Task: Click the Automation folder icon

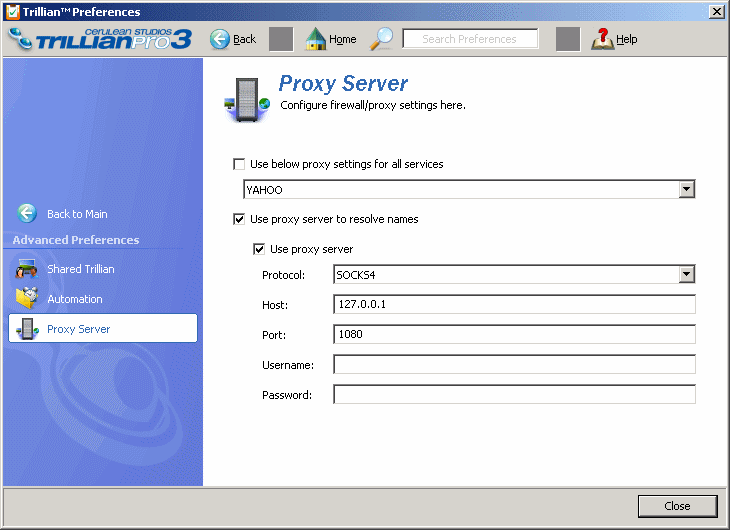Action: [27, 299]
